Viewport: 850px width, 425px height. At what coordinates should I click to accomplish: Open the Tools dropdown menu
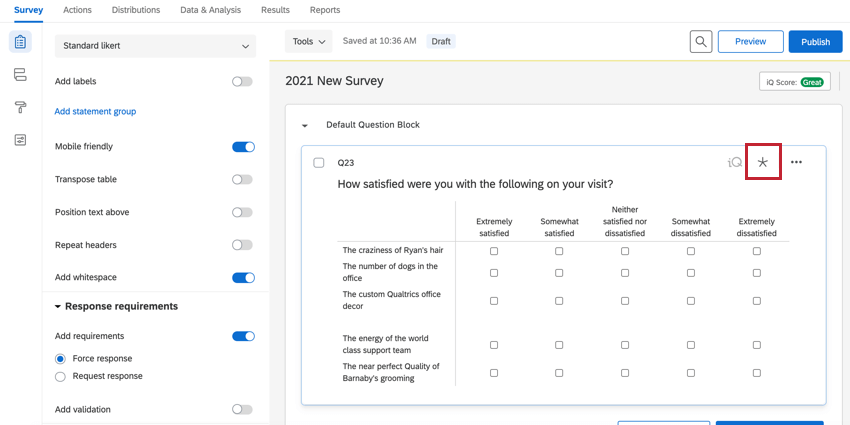[309, 41]
